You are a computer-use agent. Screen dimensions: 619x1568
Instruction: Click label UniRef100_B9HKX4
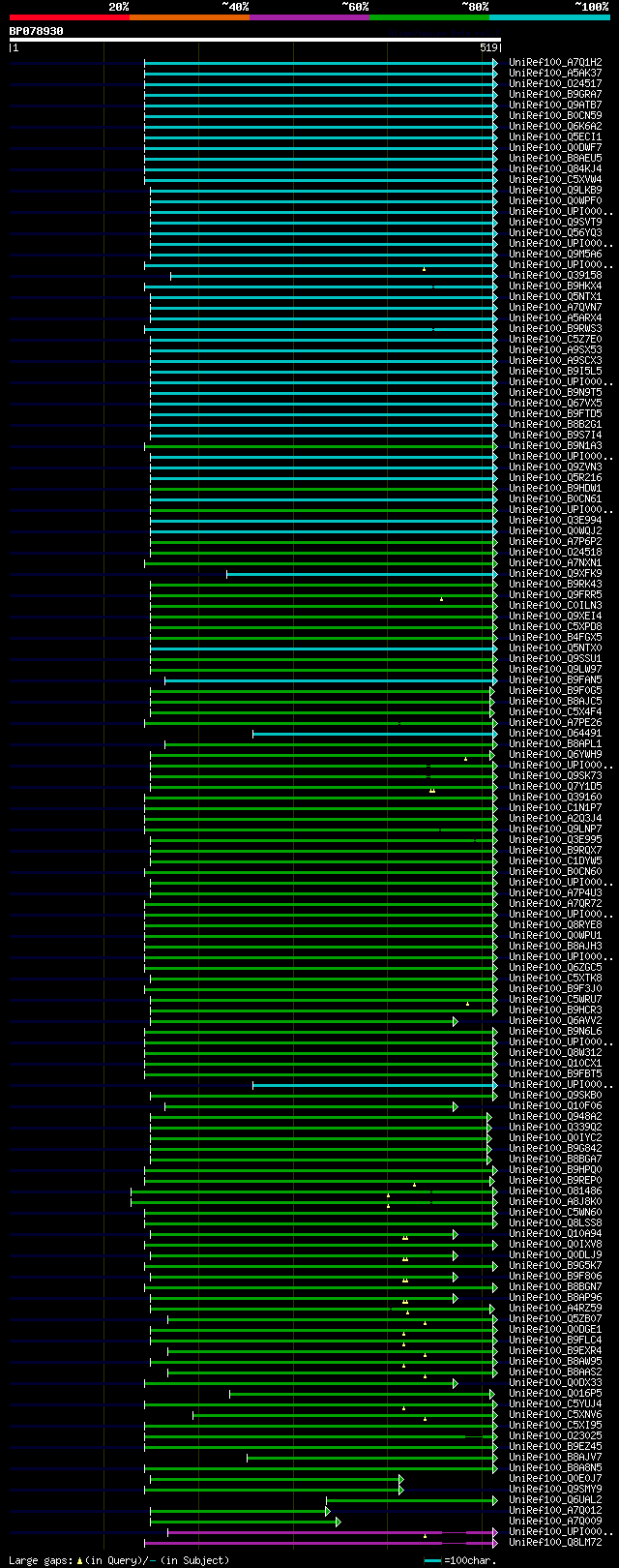(556, 286)
